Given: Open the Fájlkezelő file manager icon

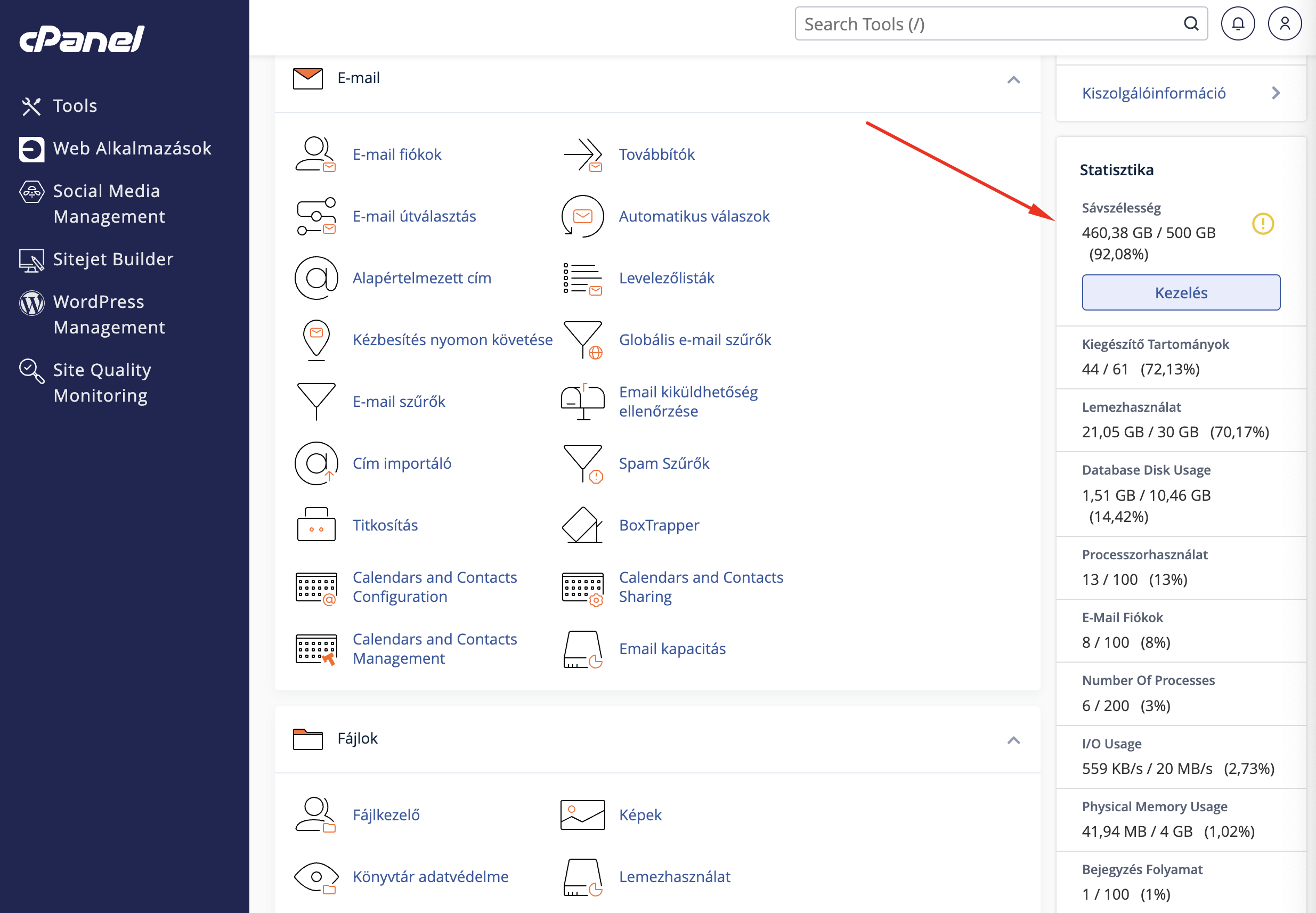Looking at the screenshot, I should click(x=316, y=814).
